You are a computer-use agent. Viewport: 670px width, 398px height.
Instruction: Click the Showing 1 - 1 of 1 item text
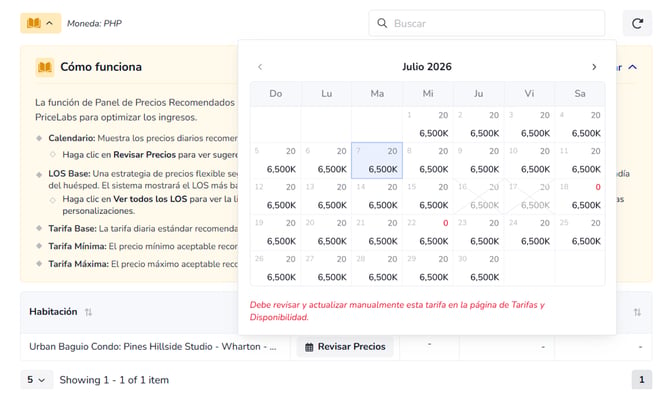[114, 380]
